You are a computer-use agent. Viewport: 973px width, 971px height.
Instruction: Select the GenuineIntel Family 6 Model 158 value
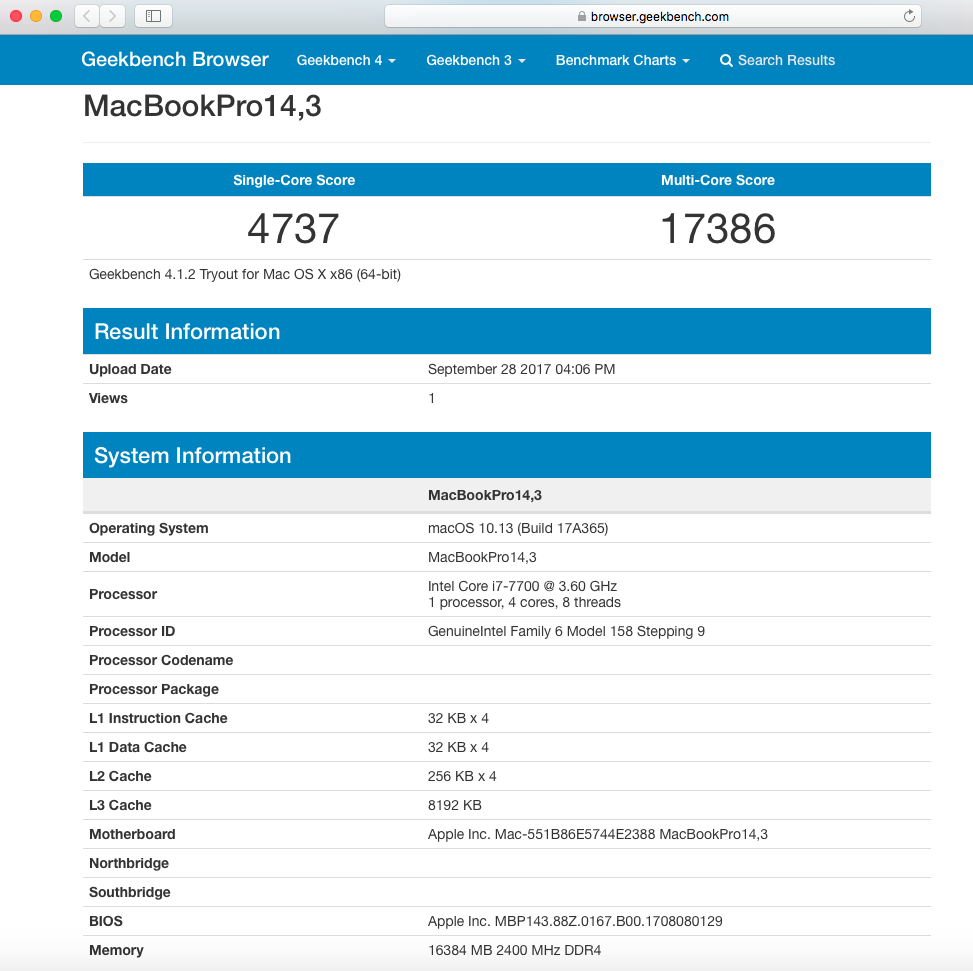click(567, 631)
